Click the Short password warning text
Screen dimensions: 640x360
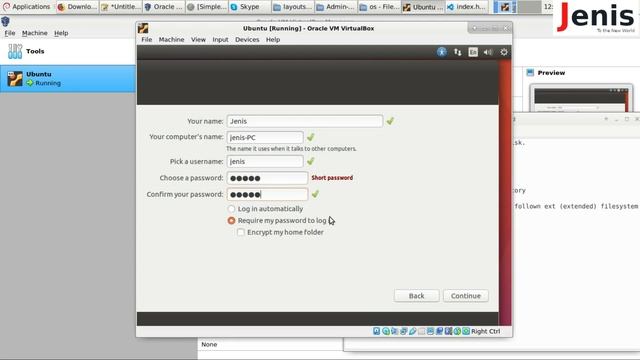[332, 178]
